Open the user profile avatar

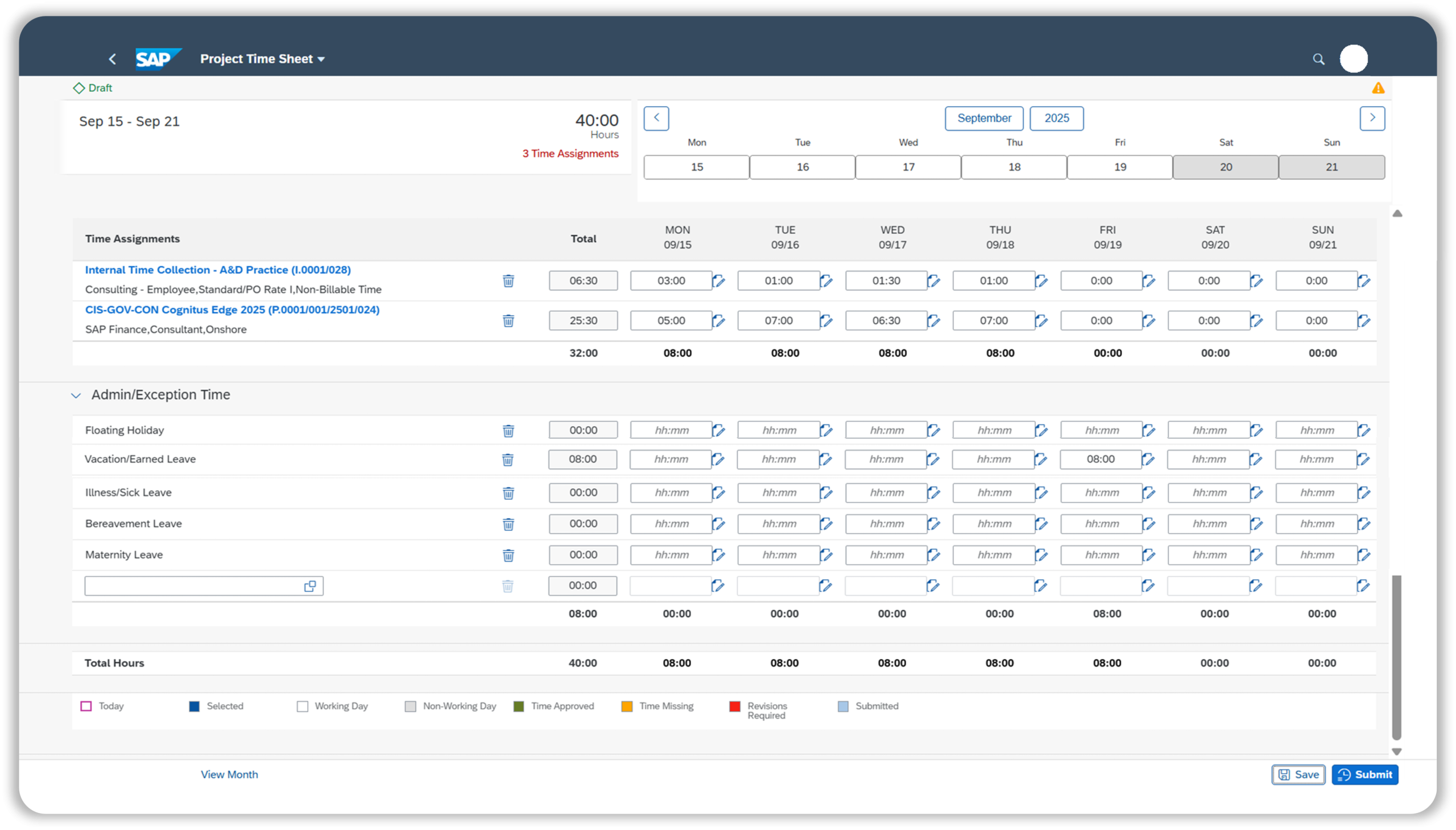tap(1354, 58)
